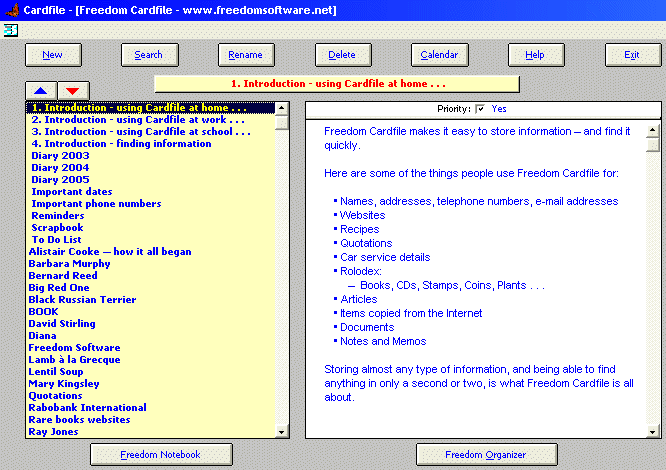Click the card list scroll up arrow

pyautogui.click(x=282, y=108)
